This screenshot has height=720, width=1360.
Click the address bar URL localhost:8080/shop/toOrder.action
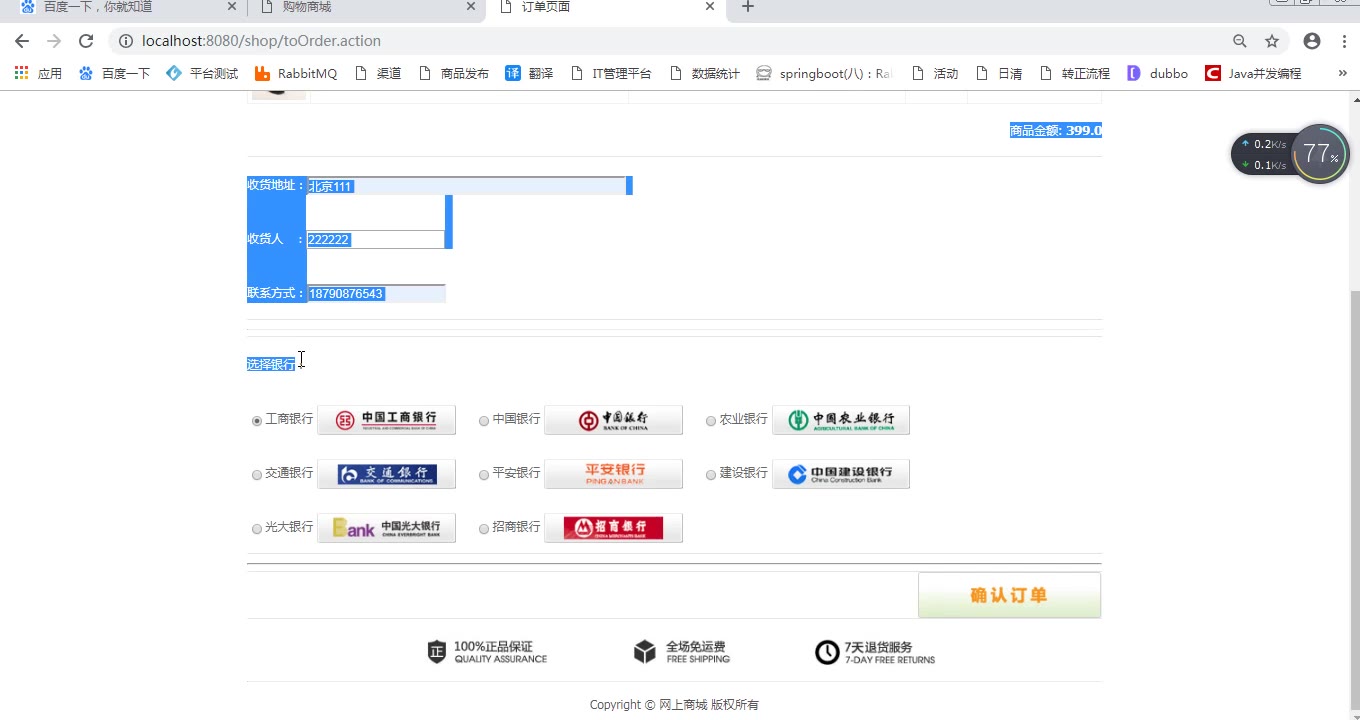point(261,41)
